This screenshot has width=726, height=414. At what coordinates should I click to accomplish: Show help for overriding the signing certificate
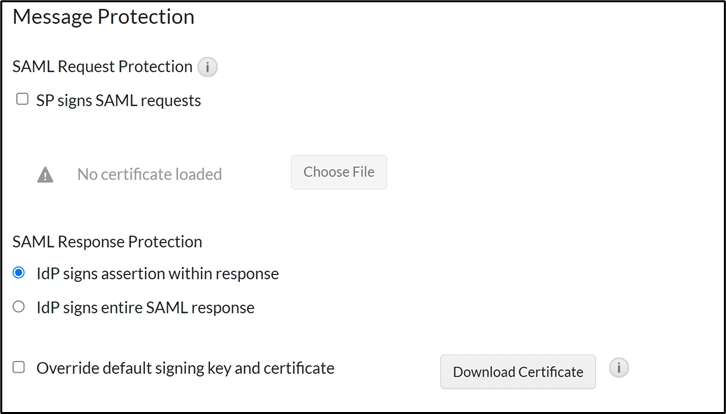619,368
